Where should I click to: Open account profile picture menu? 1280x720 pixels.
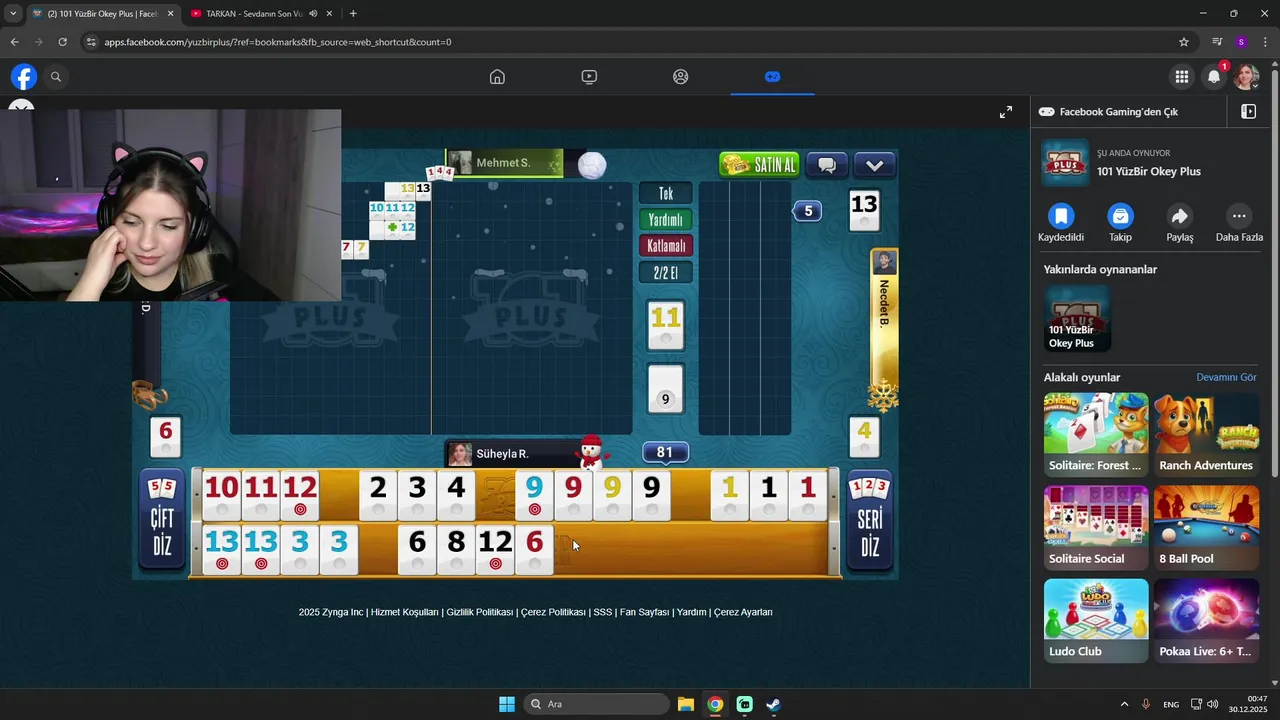point(1246,77)
